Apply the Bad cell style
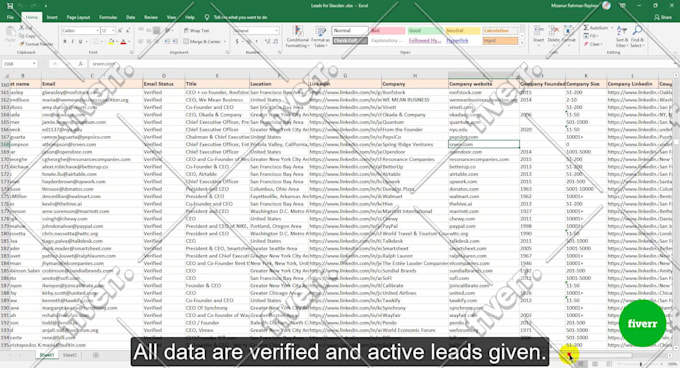 tap(387, 31)
